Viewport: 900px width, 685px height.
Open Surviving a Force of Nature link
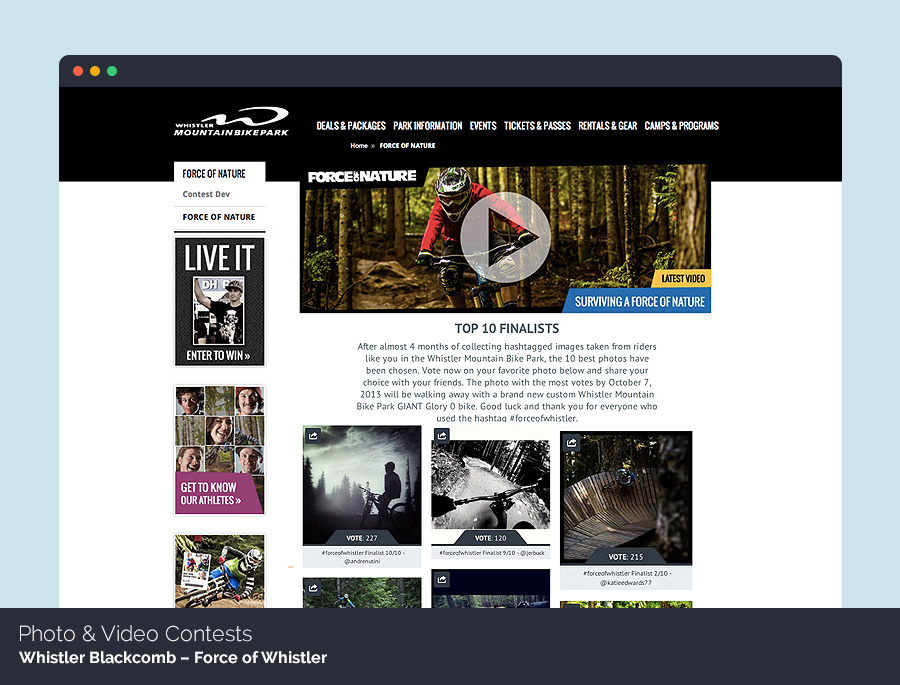638,301
